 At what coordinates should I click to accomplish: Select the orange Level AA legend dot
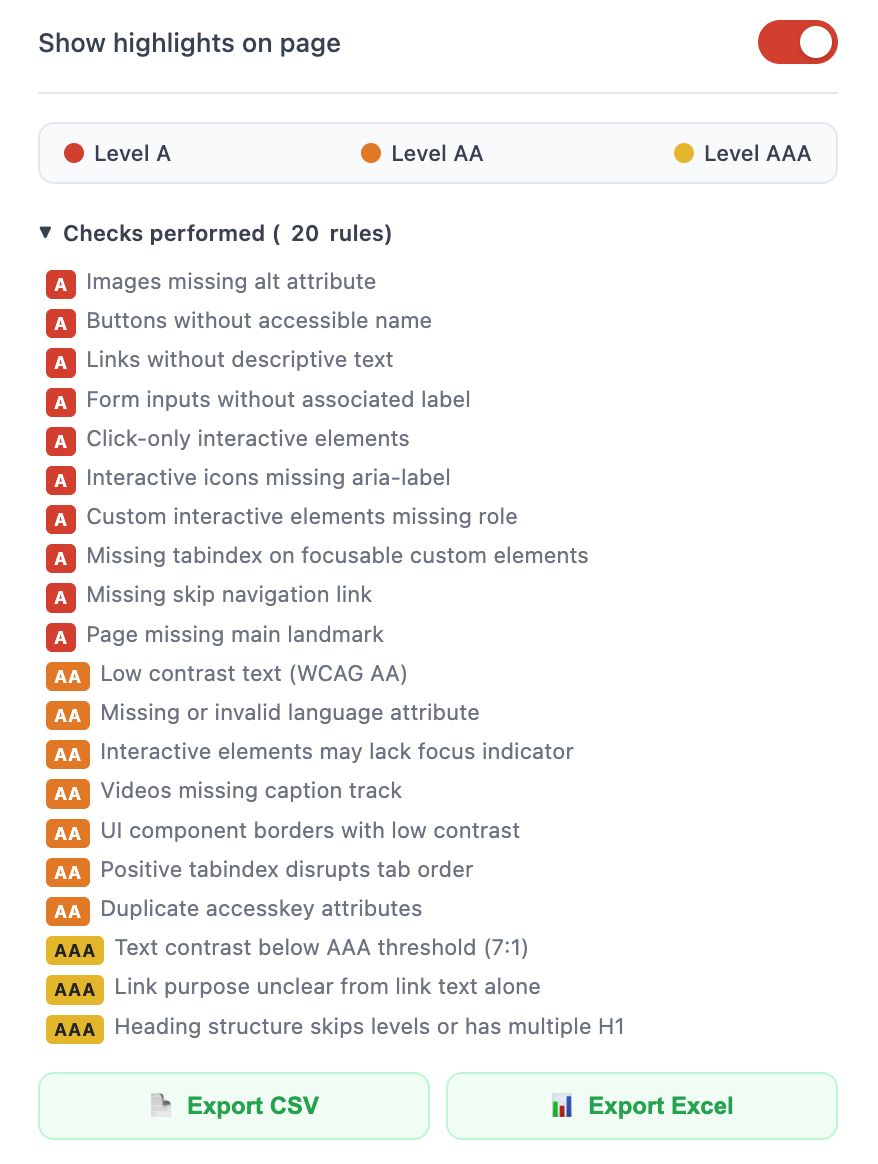point(370,153)
